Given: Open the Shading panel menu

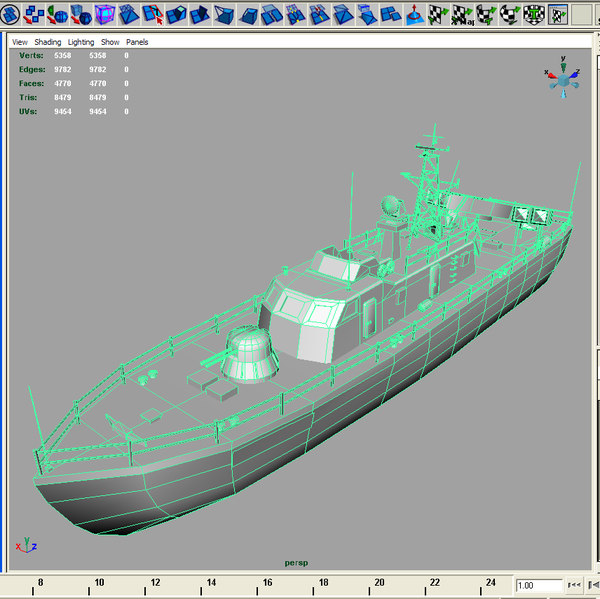Looking at the screenshot, I should click(47, 43).
